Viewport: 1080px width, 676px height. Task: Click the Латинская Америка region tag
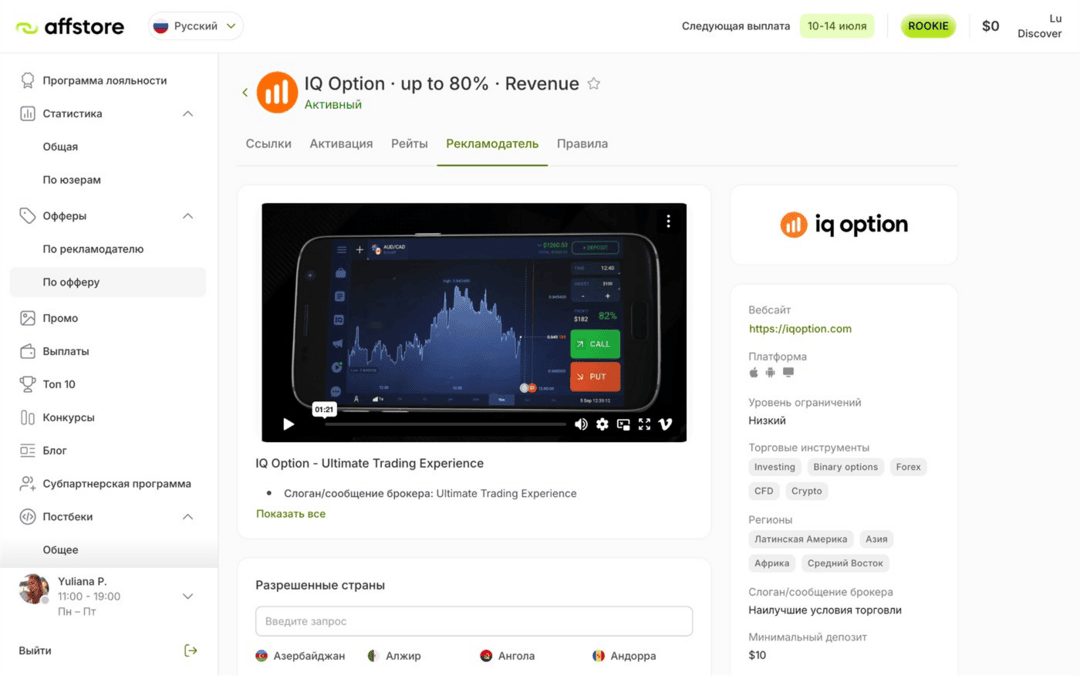coord(800,539)
